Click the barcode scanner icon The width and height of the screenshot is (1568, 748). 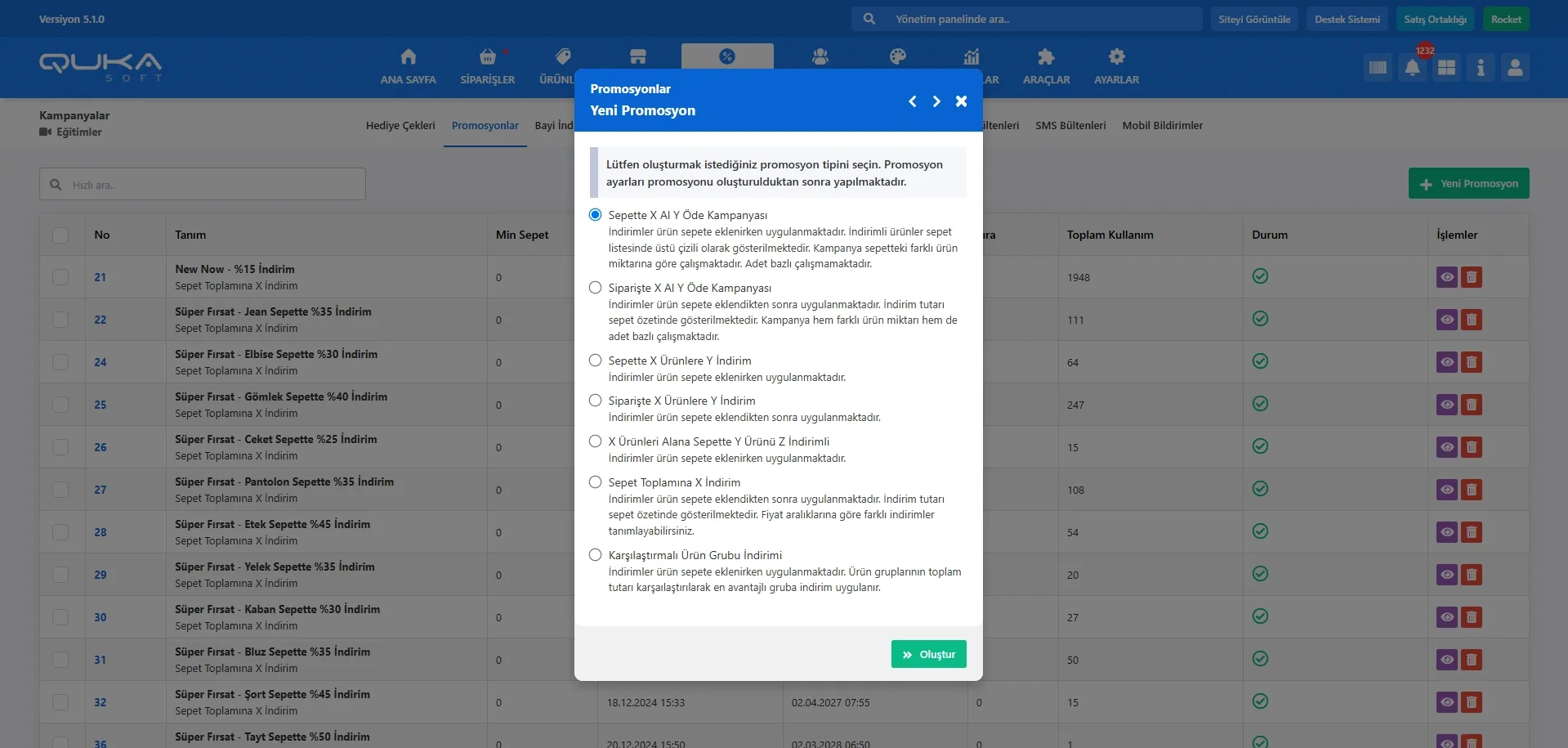click(1378, 68)
